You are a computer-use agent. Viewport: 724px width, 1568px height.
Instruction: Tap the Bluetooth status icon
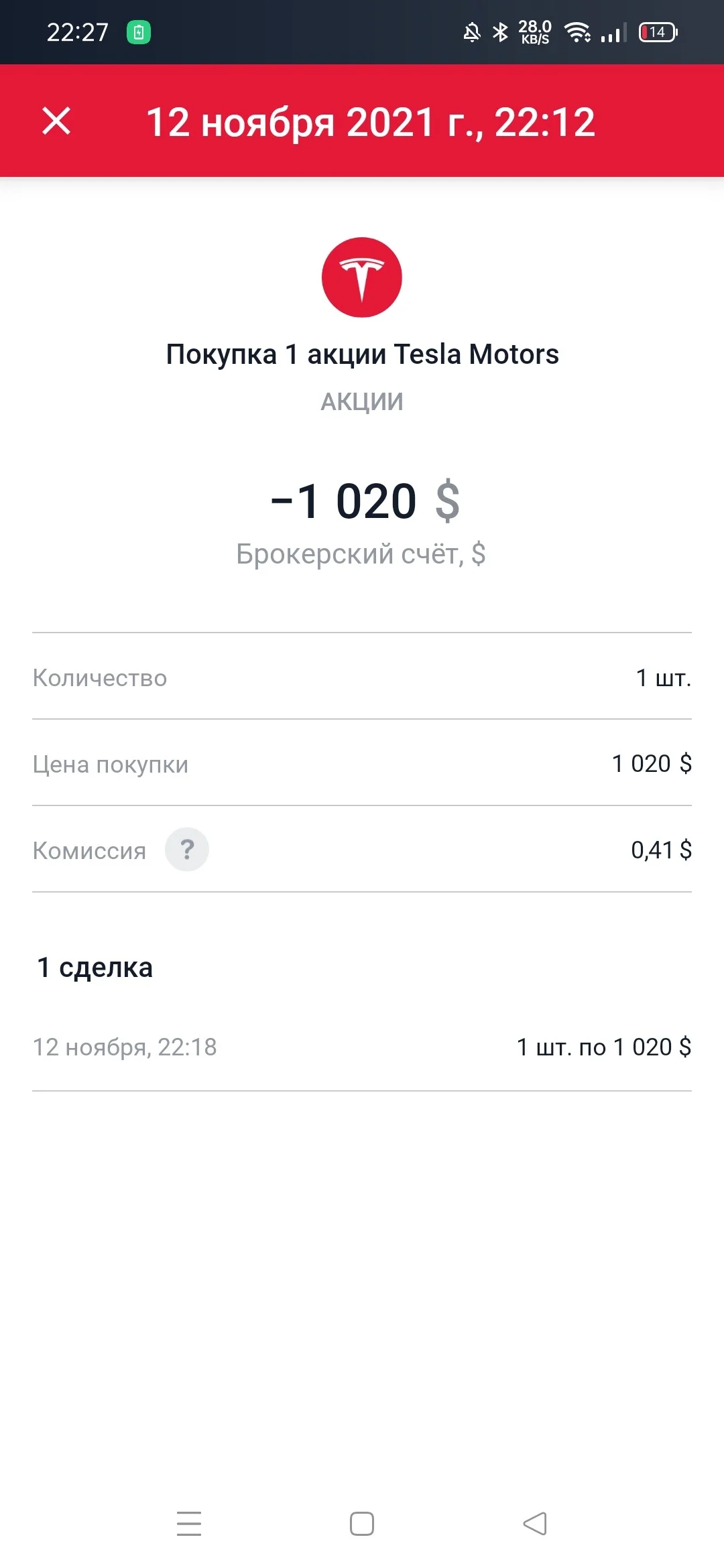[500, 32]
